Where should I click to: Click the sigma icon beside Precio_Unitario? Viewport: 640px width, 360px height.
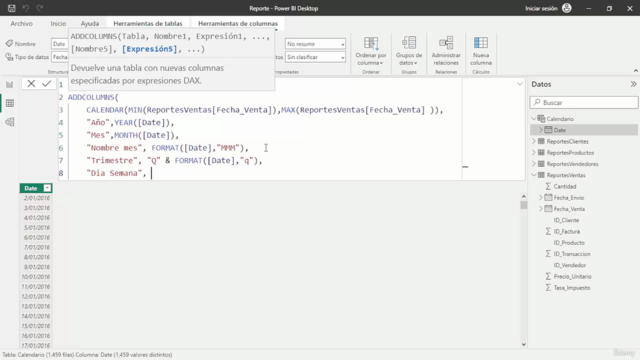pos(548,276)
